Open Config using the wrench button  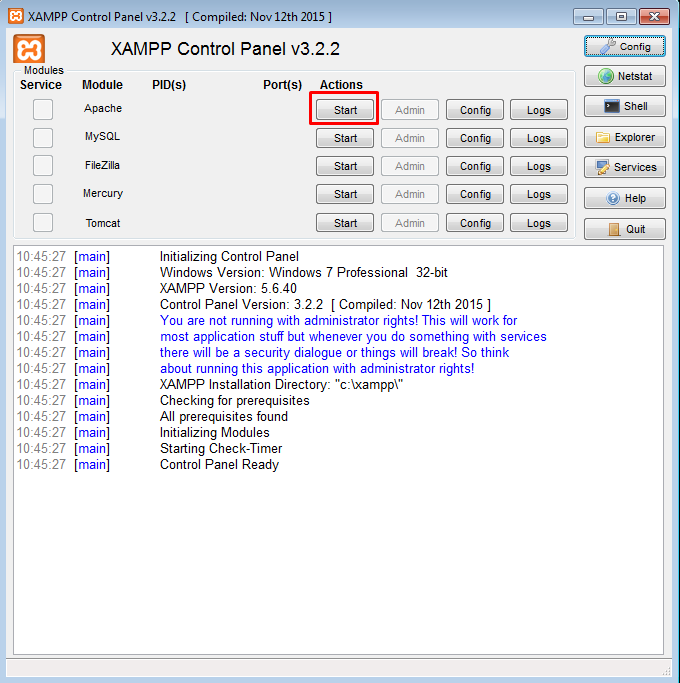[625, 46]
